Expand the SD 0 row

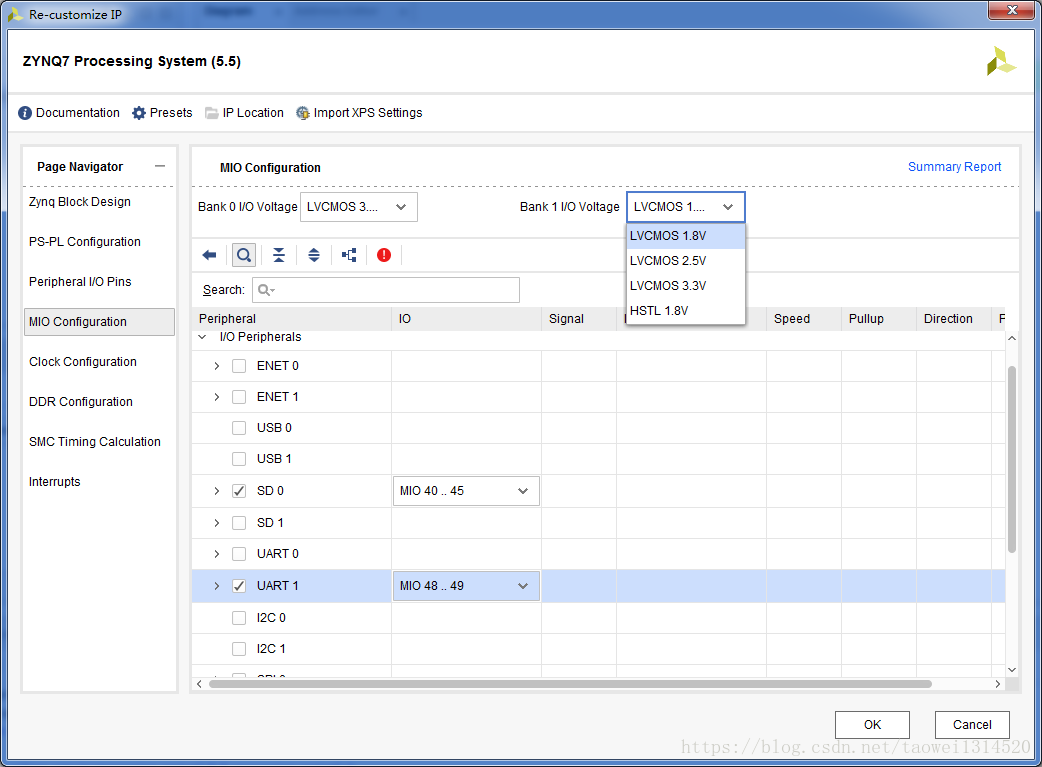pos(217,491)
